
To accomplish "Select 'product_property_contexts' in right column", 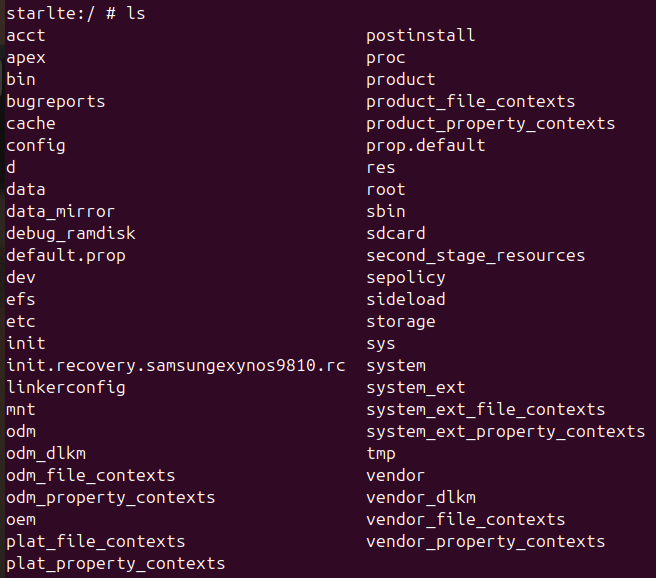I will pyautogui.click(x=490, y=124).
